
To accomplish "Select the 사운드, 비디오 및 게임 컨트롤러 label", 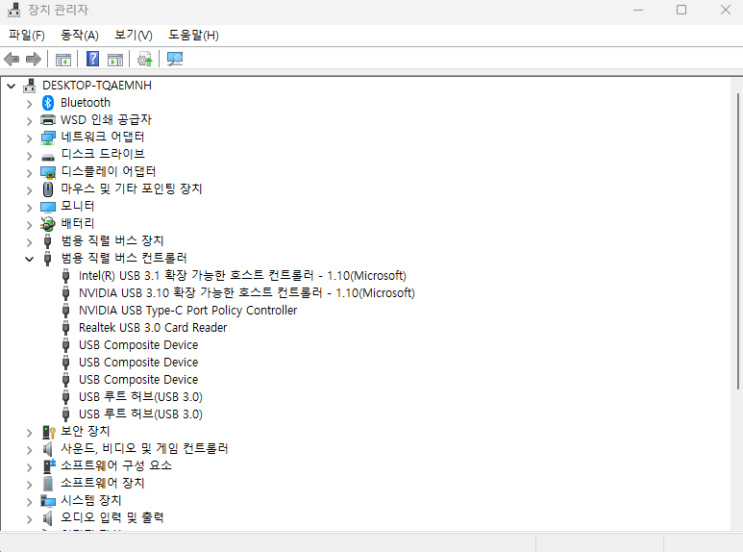I will click(145, 449).
